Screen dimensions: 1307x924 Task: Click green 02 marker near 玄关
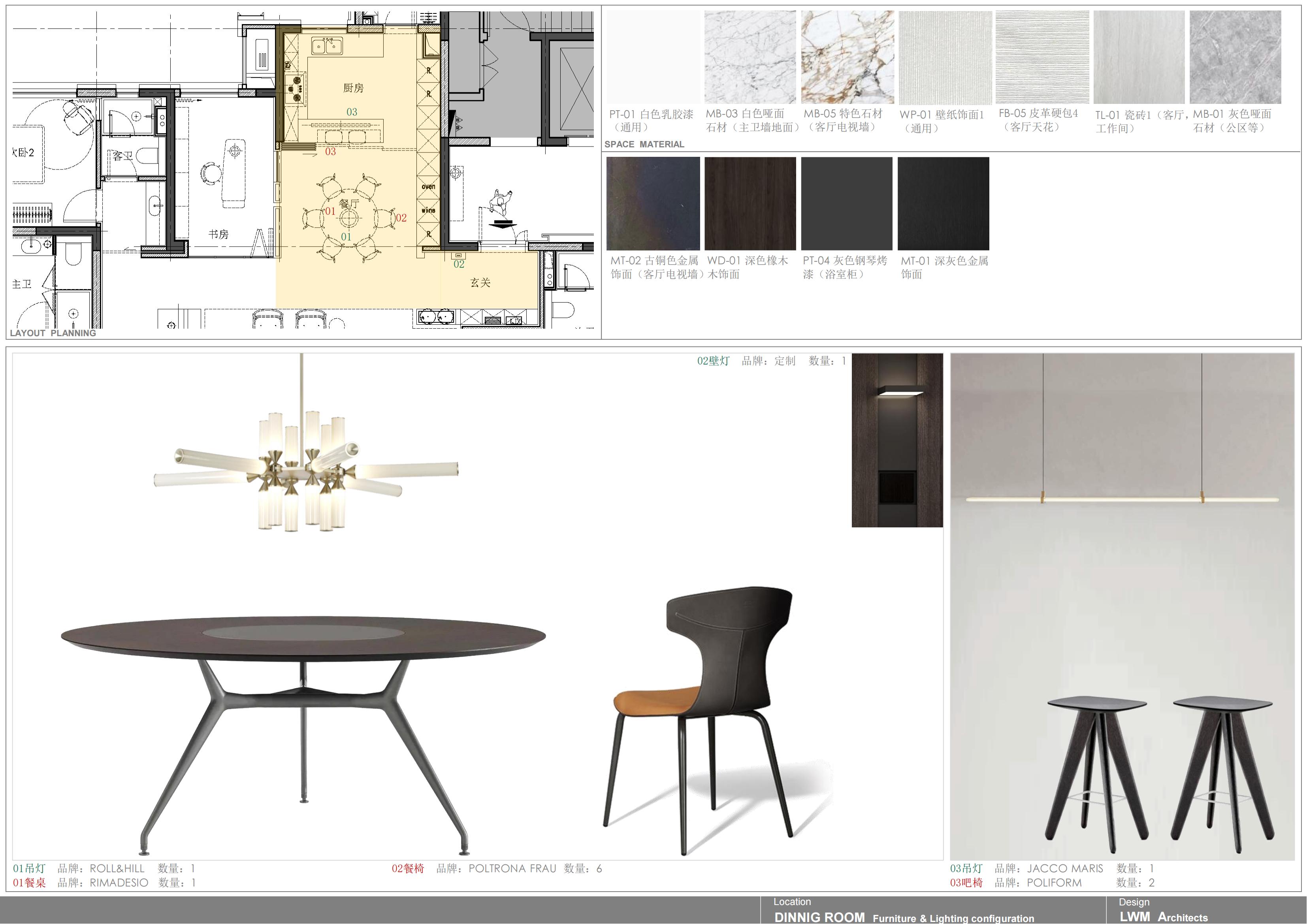click(x=459, y=264)
